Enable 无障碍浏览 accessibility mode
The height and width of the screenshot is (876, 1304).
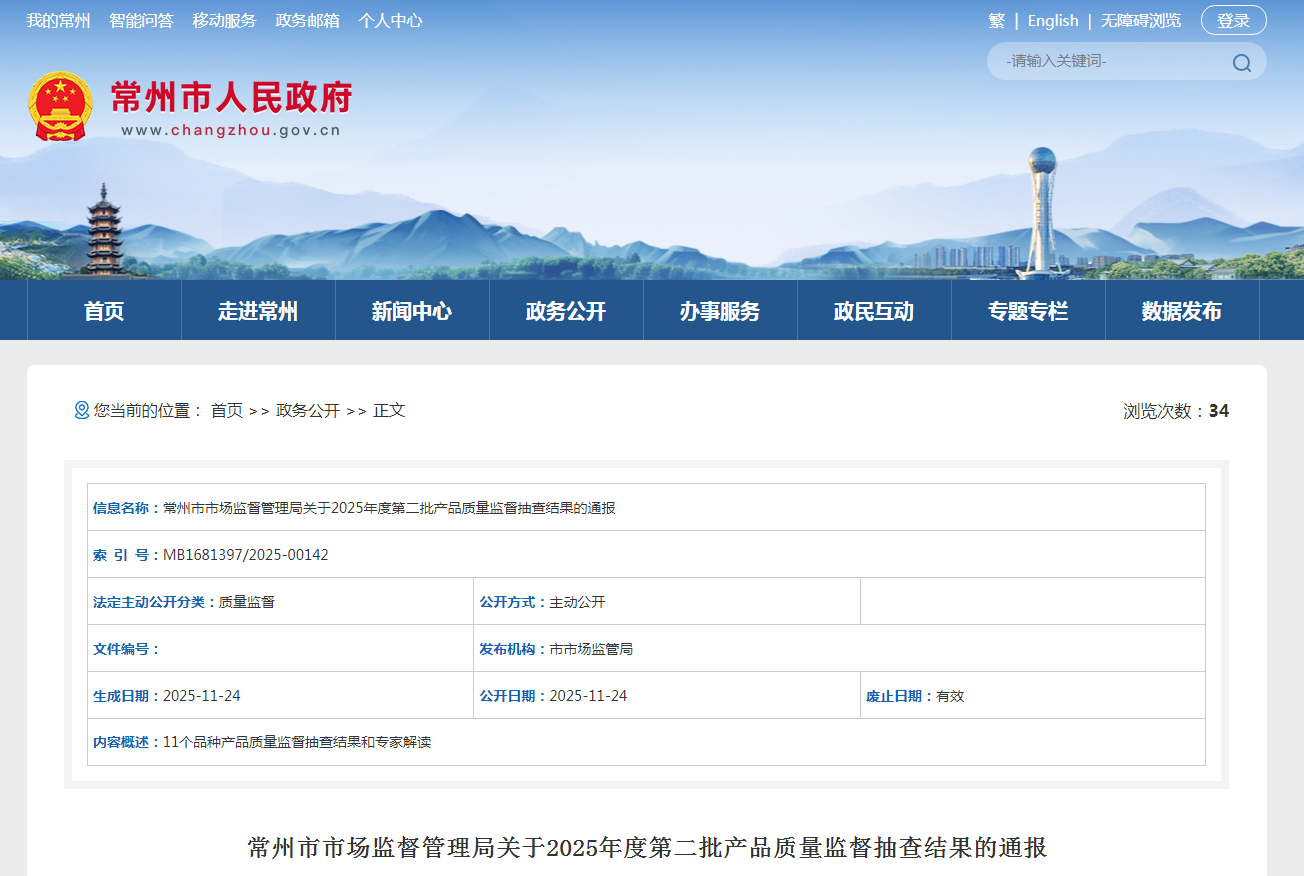[1140, 21]
